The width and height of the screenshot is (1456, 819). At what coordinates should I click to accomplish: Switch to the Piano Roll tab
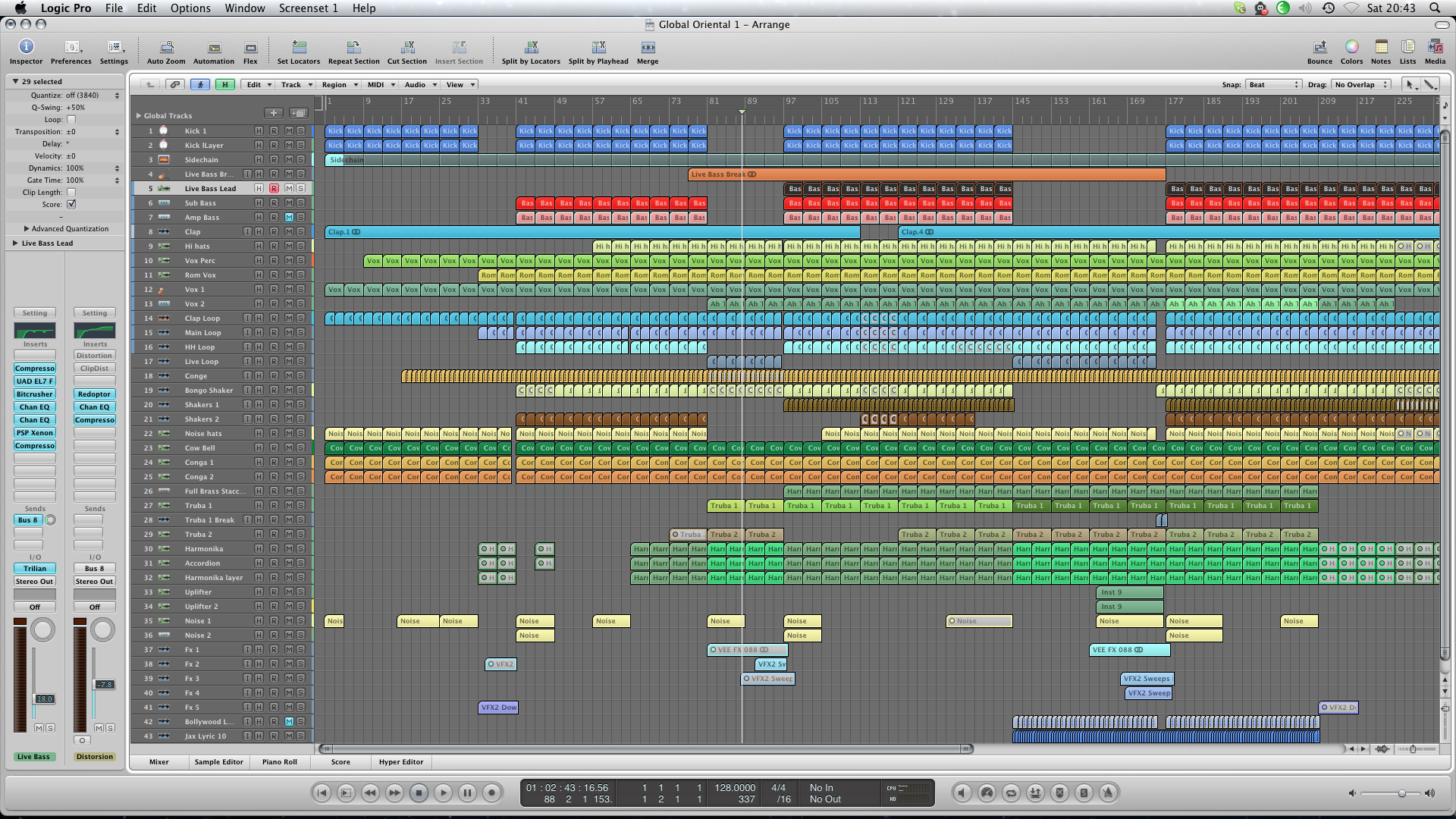pos(279,762)
